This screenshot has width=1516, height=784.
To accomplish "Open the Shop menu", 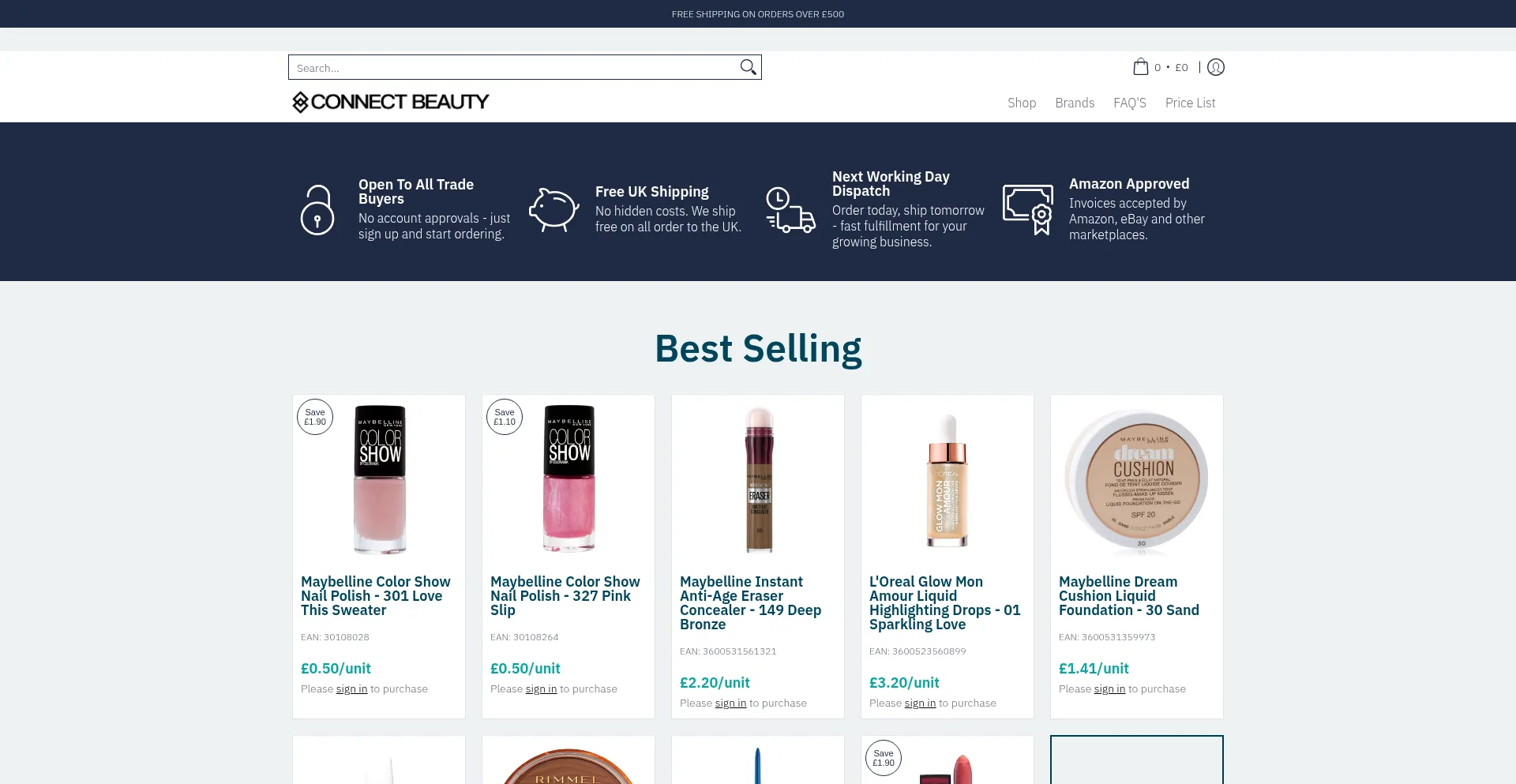I will 1021,103.
